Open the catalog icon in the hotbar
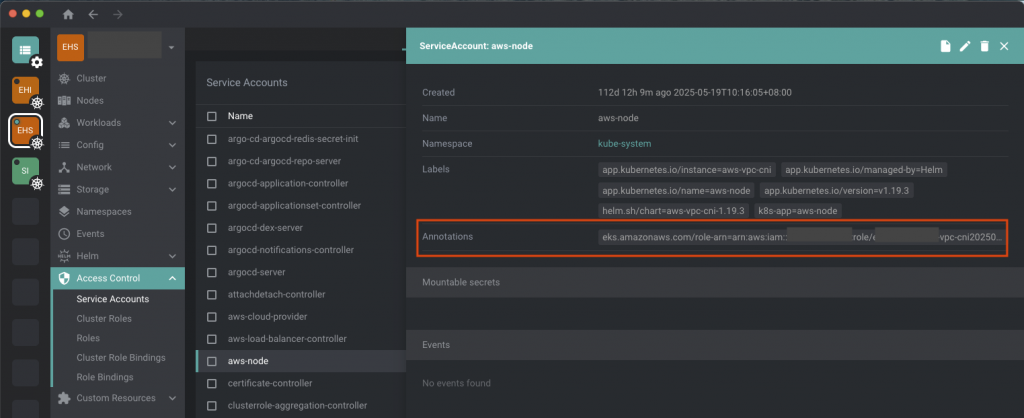 pos(25,49)
